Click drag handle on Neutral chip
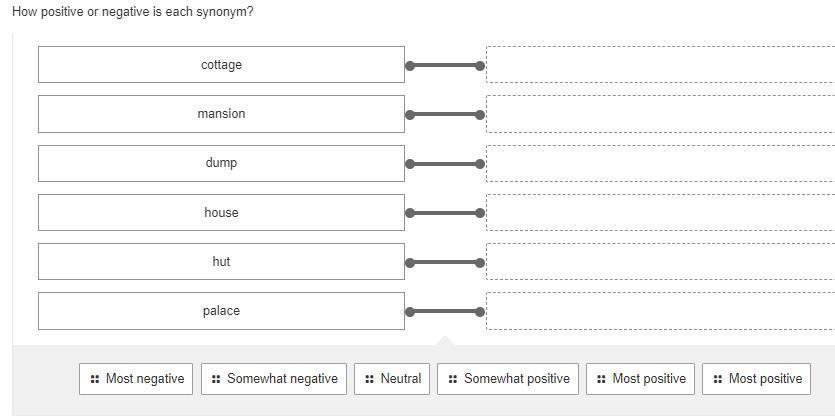The width and height of the screenshot is (835, 420). [369, 379]
